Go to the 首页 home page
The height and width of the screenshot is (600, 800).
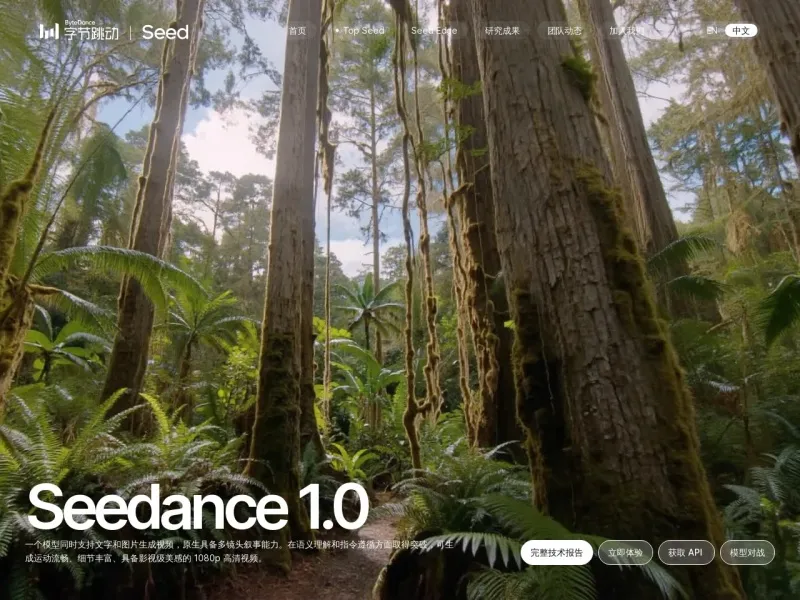pyautogui.click(x=297, y=31)
